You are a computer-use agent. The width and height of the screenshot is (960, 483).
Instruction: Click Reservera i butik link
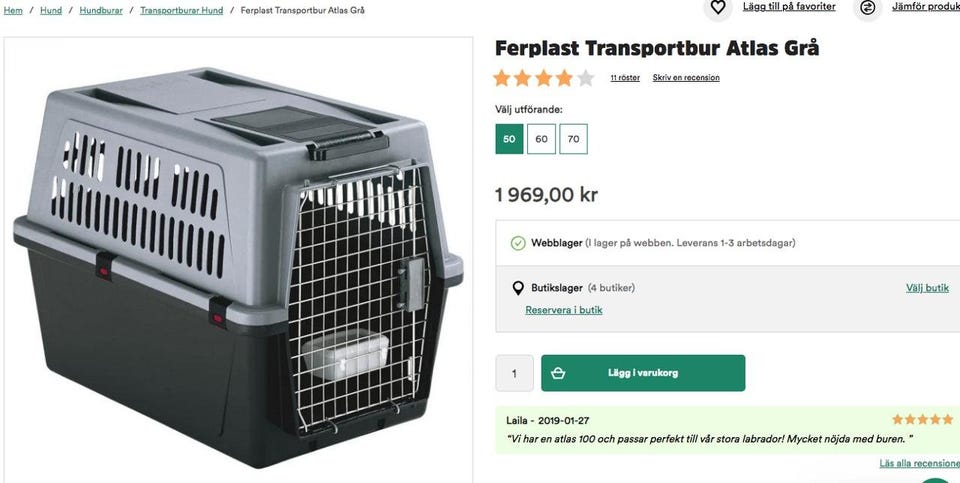tap(564, 310)
